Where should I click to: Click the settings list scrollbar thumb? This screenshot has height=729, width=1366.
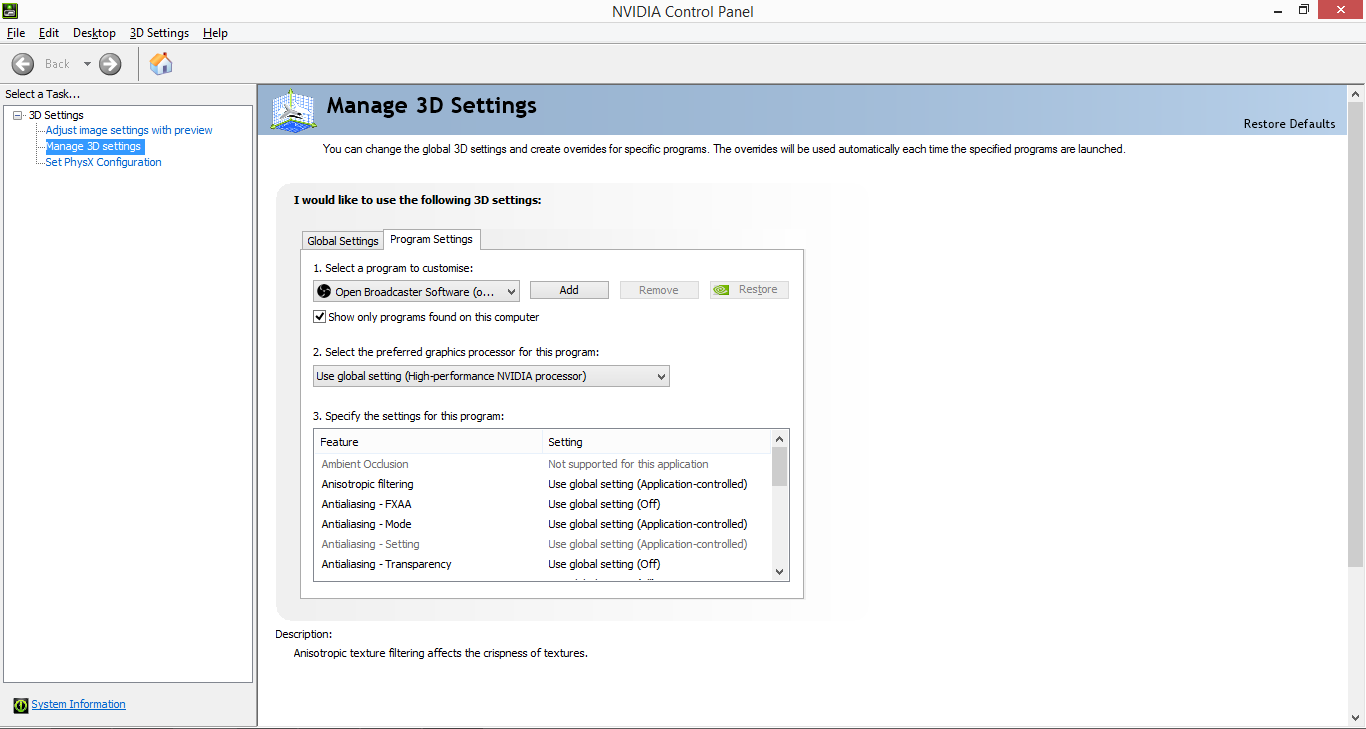click(x=780, y=466)
